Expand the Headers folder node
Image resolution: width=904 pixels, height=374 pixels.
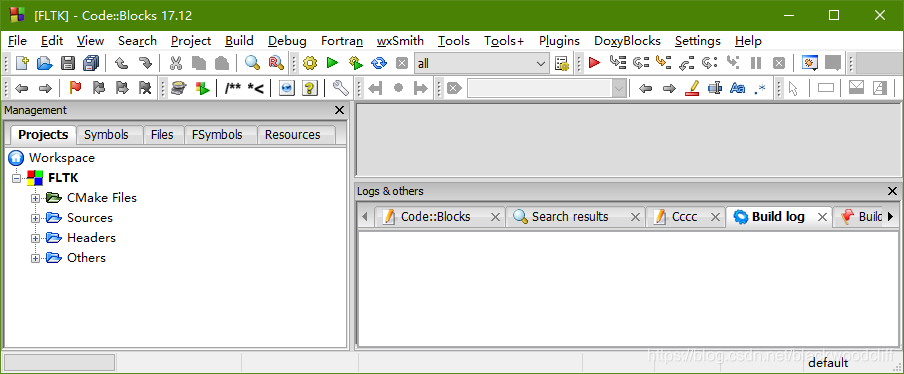pos(36,238)
